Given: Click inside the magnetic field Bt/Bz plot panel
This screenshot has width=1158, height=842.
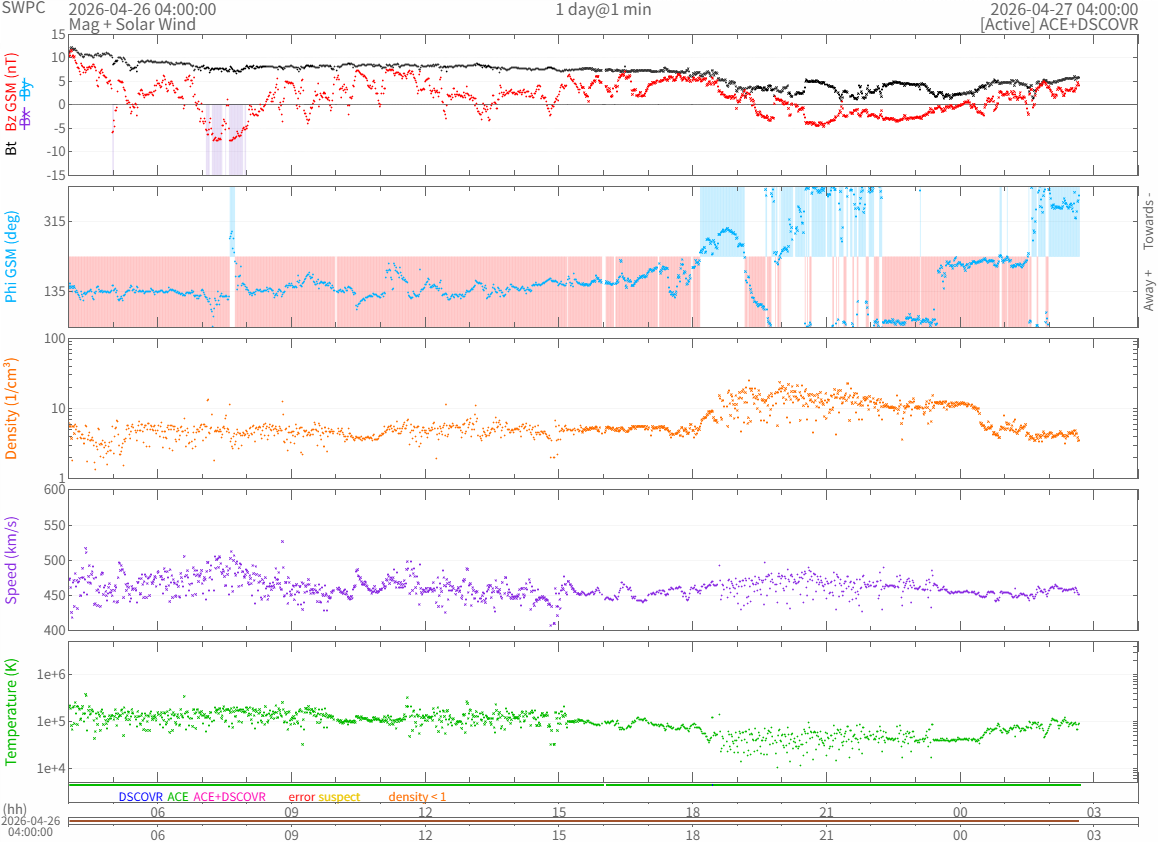Looking at the screenshot, I should (603, 105).
